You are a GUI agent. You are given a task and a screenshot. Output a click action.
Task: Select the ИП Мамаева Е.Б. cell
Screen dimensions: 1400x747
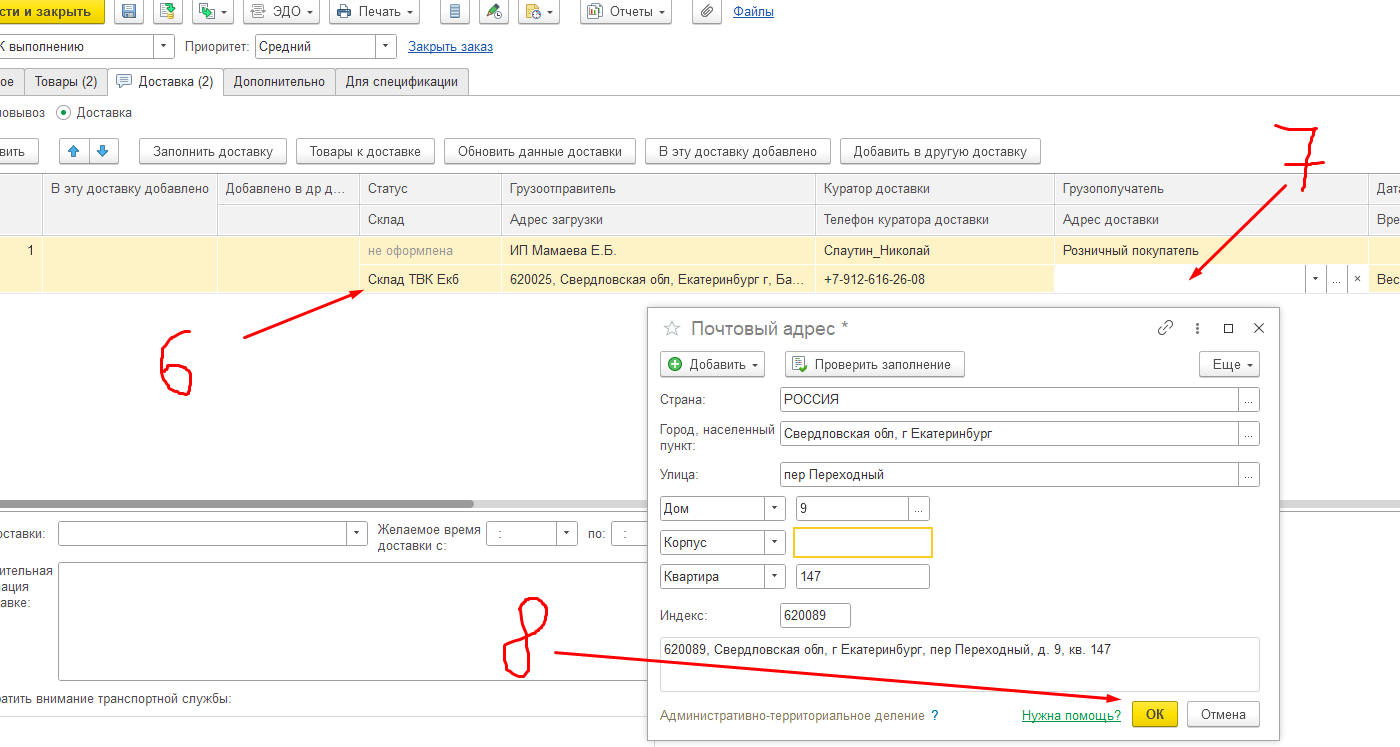(658, 250)
